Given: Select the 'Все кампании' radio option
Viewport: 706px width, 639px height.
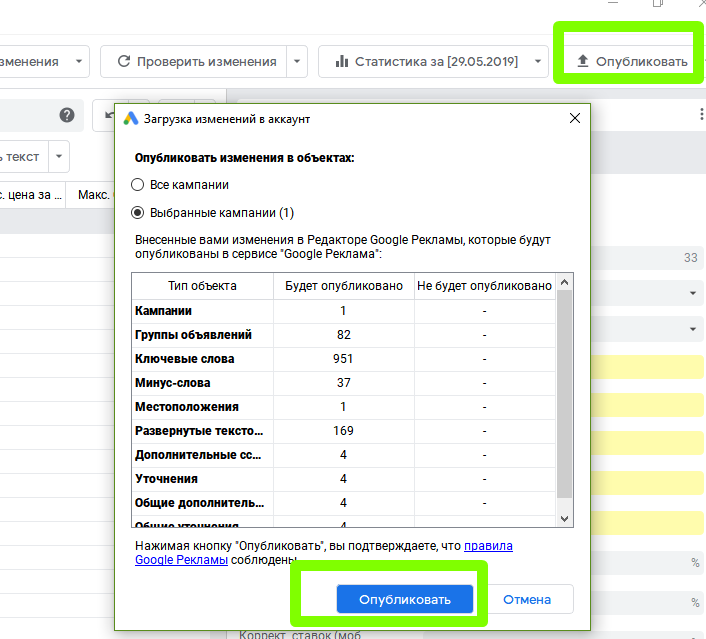Looking at the screenshot, I should pos(137,185).
